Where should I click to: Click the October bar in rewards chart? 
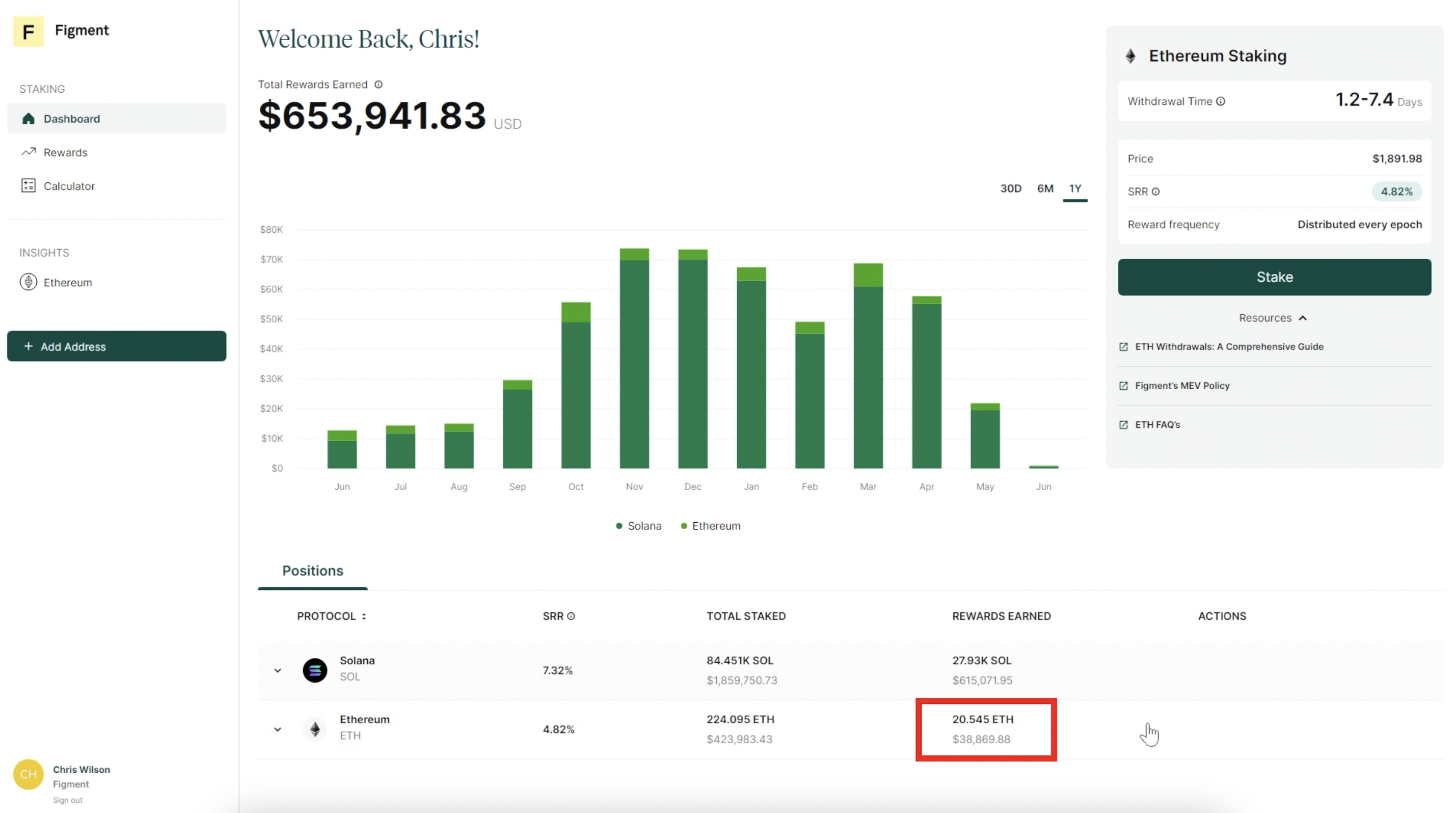pyautogui.click(x=576, y=385)
